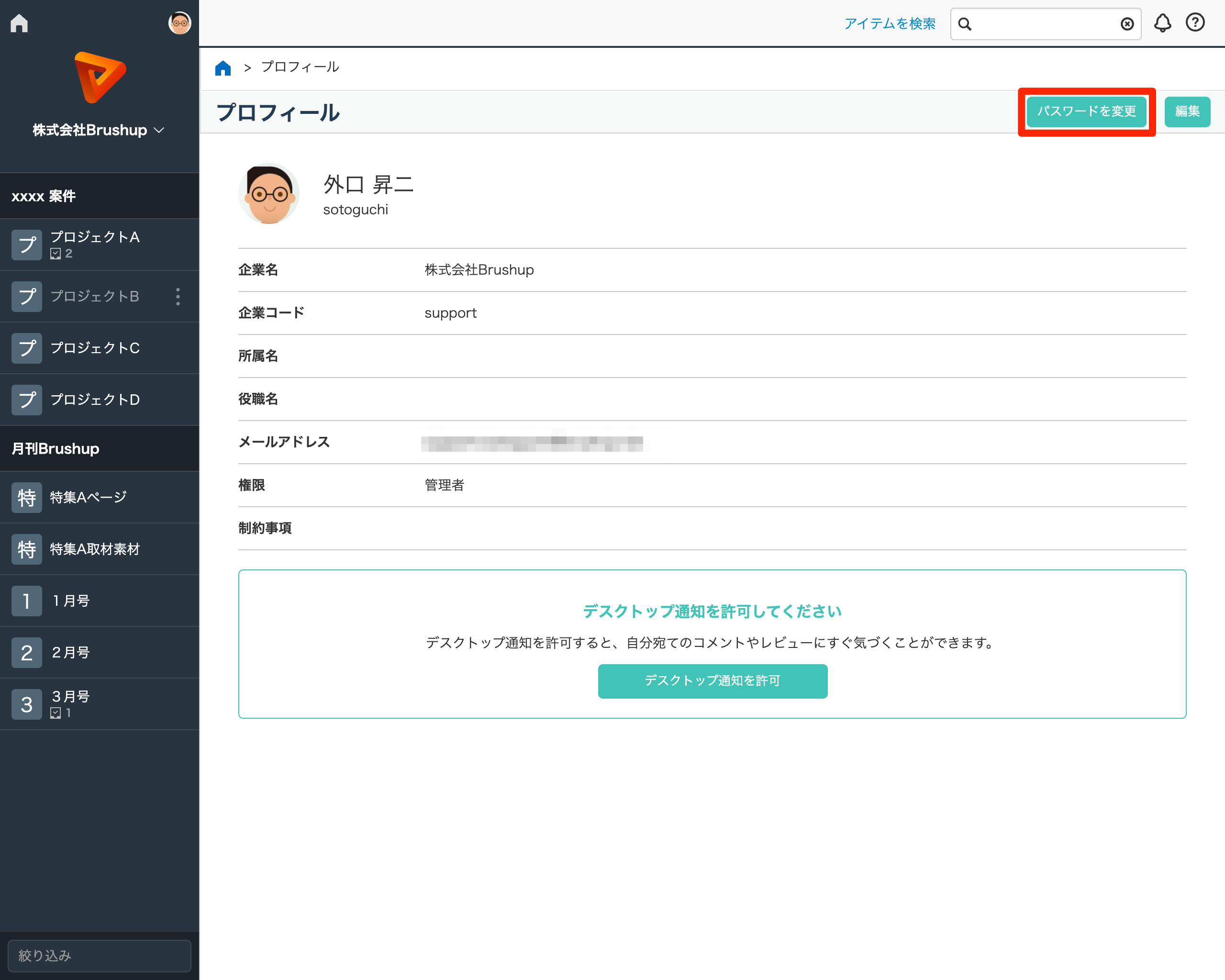
Task: Click the blurred email address value
Action: tap(533, 443)
